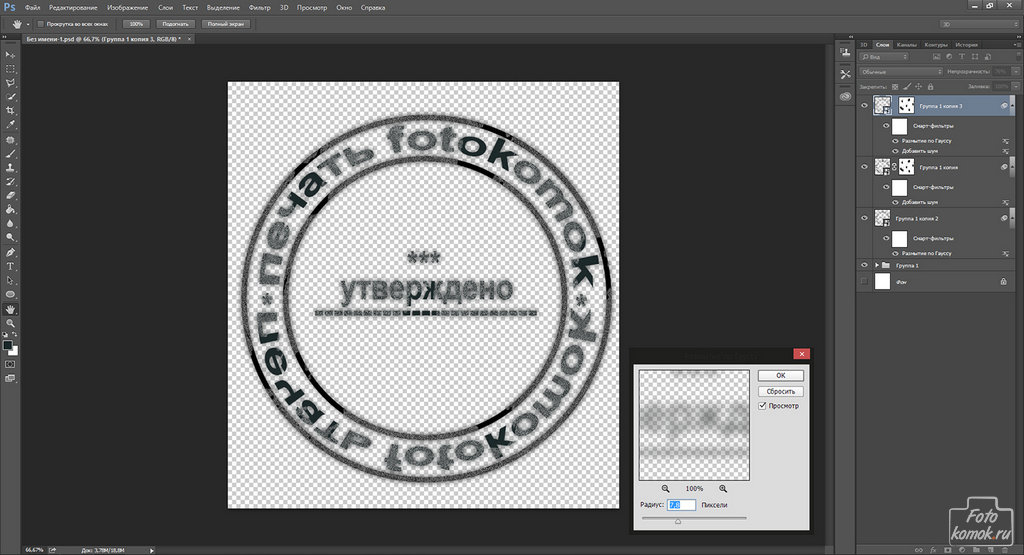Select the Hand tool in toolbox
1024x555 pixels.
tap(10, 309)
